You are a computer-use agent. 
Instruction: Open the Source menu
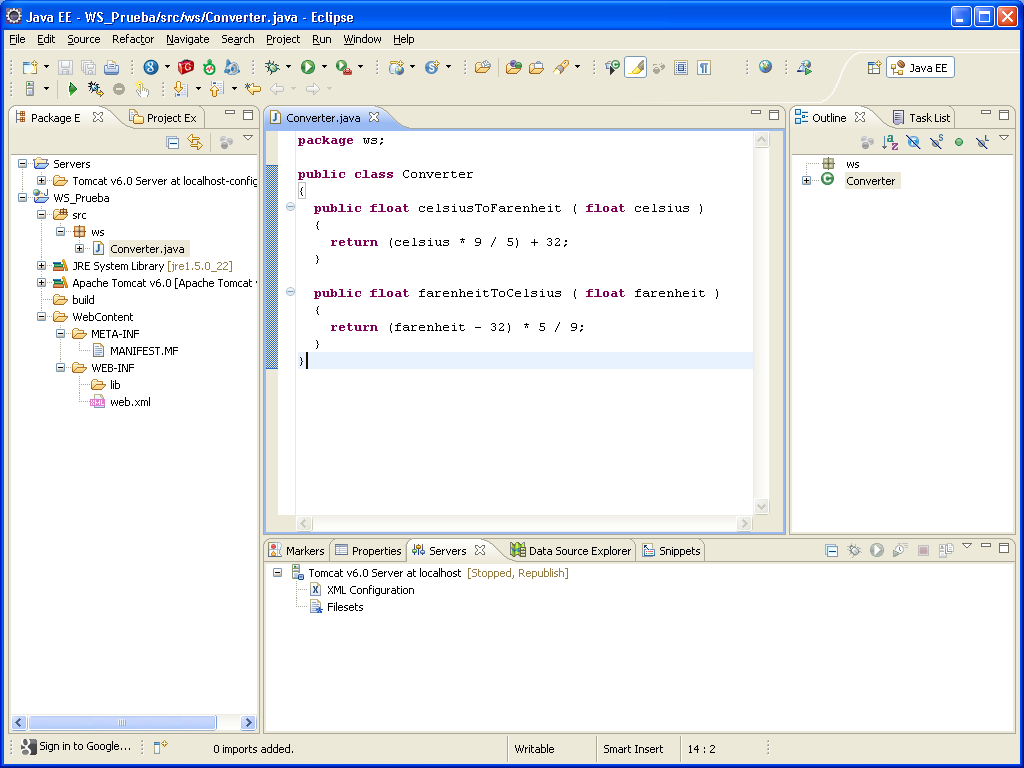(x=84, y=39)
